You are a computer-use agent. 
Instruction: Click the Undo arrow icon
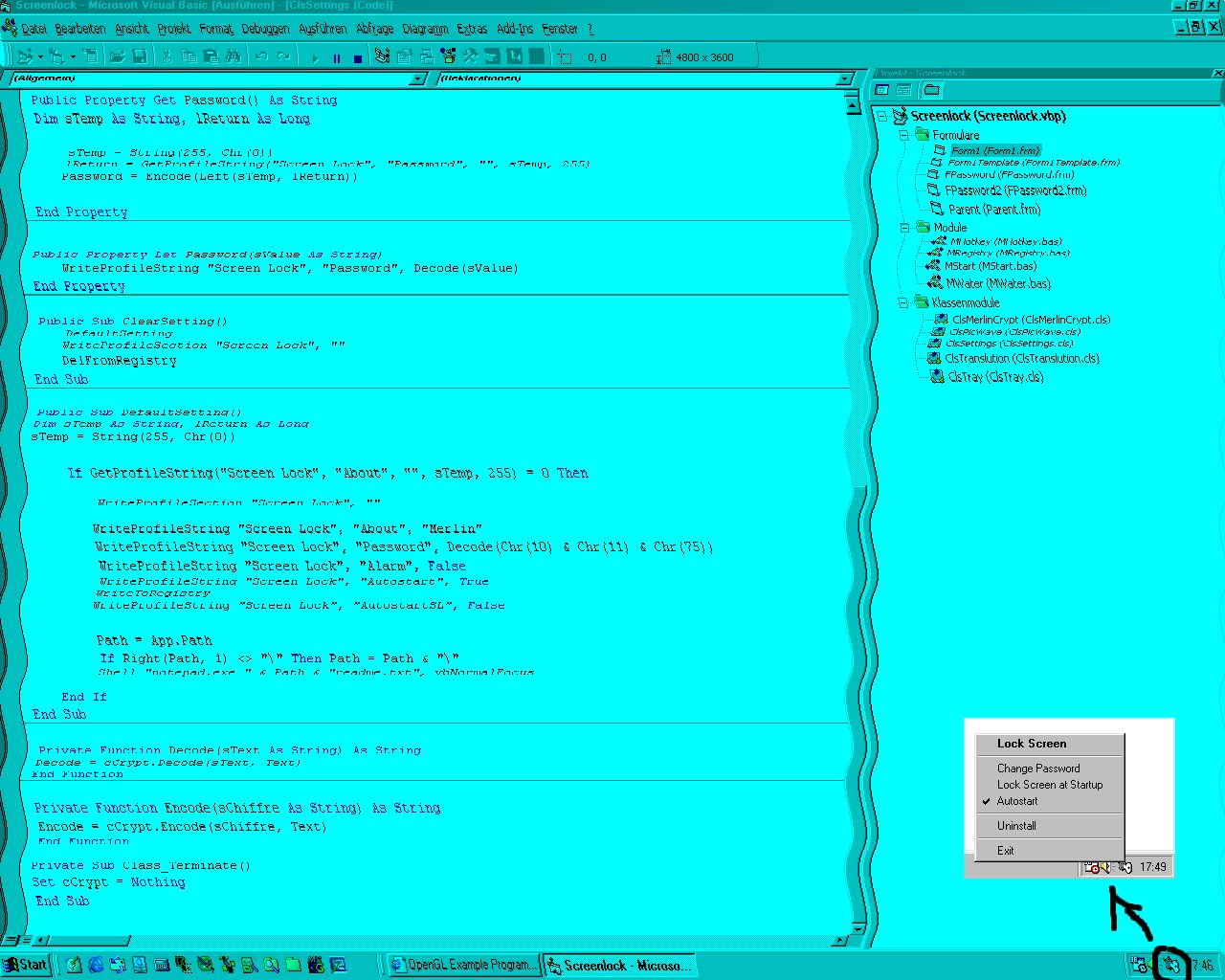click(261, 57)
